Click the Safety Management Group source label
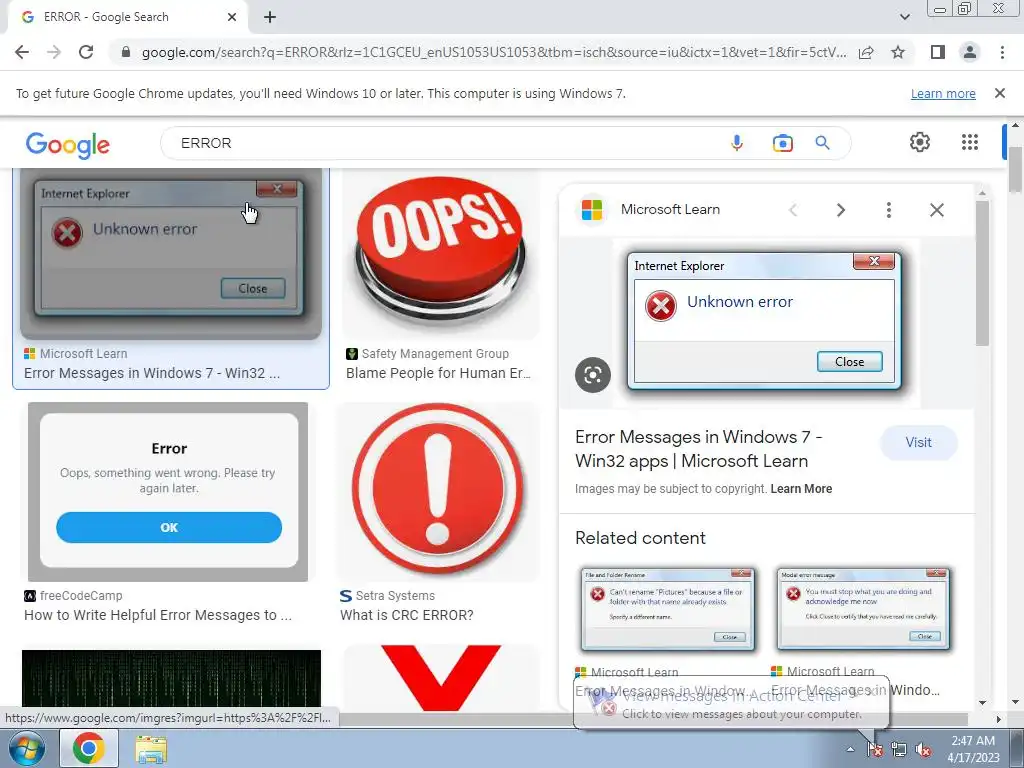The image size is (1024, 768). [x=435, y=354]
